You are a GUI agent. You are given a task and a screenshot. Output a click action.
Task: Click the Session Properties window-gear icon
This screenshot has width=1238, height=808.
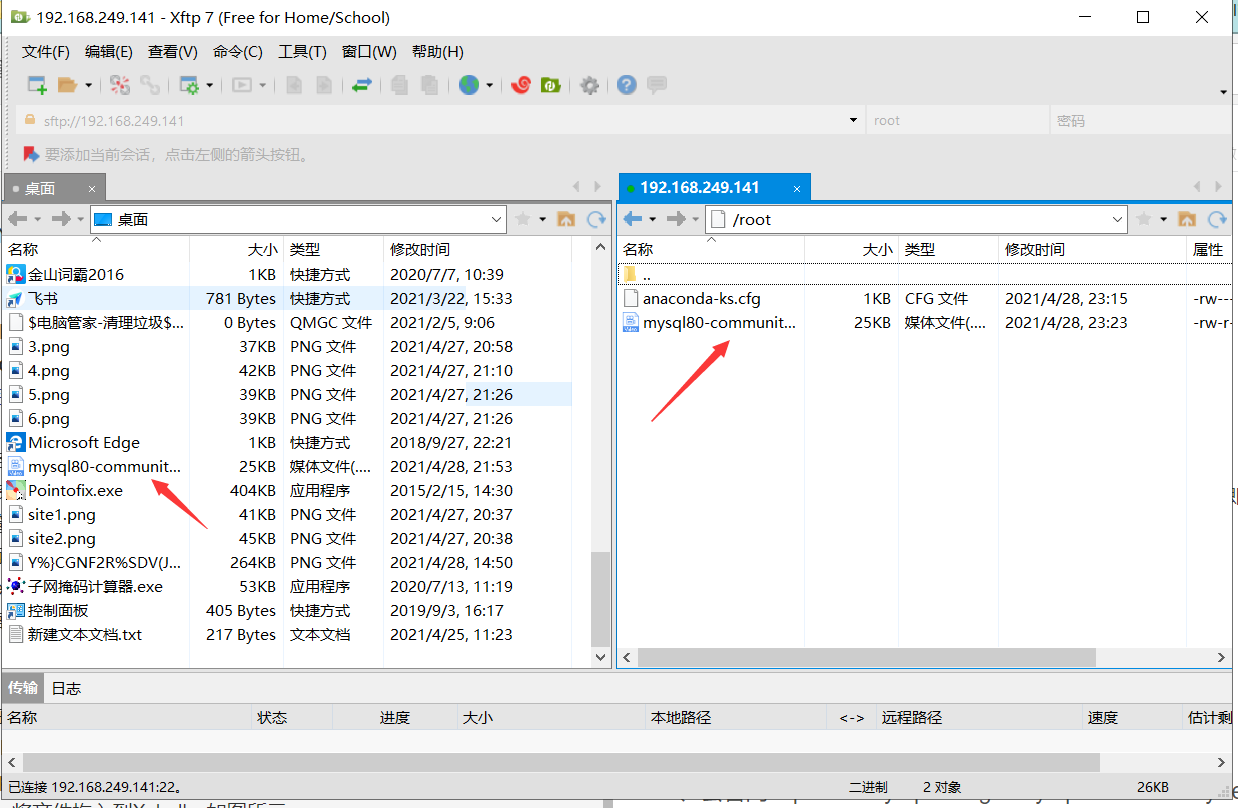(x=189, y=85)
